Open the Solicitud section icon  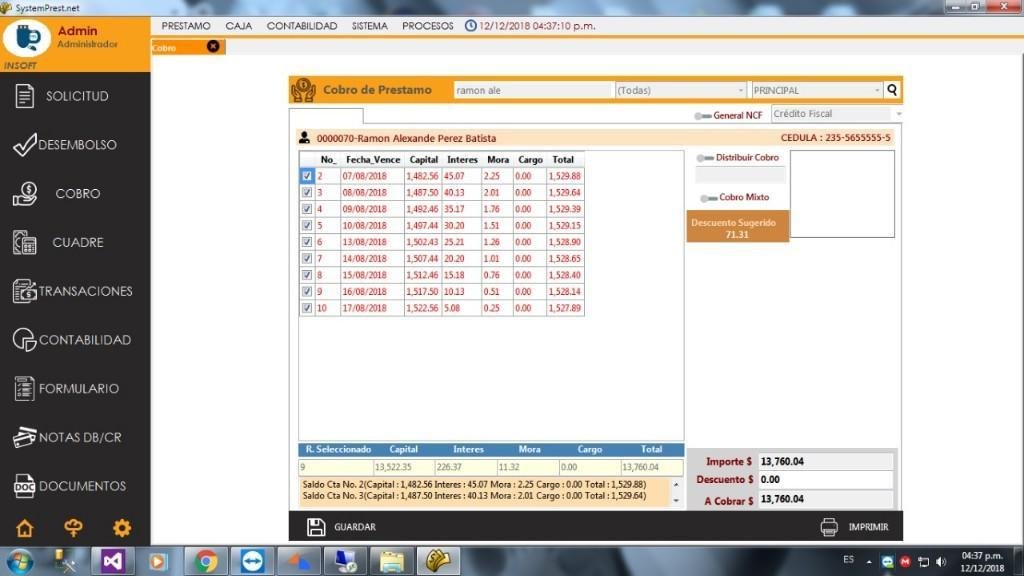click(x=24, y=96)
